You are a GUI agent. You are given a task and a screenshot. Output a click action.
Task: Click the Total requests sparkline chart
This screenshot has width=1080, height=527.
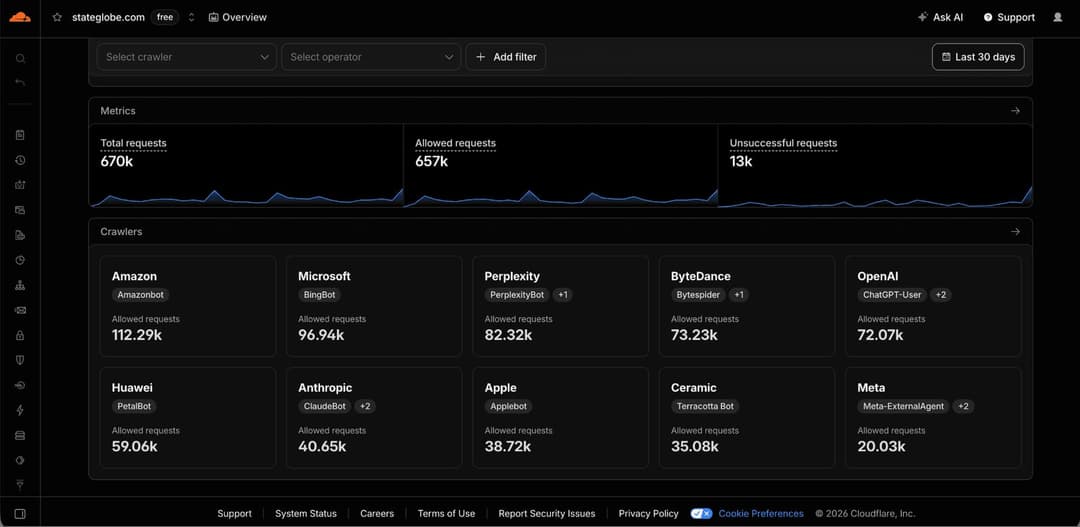(246, 196)
